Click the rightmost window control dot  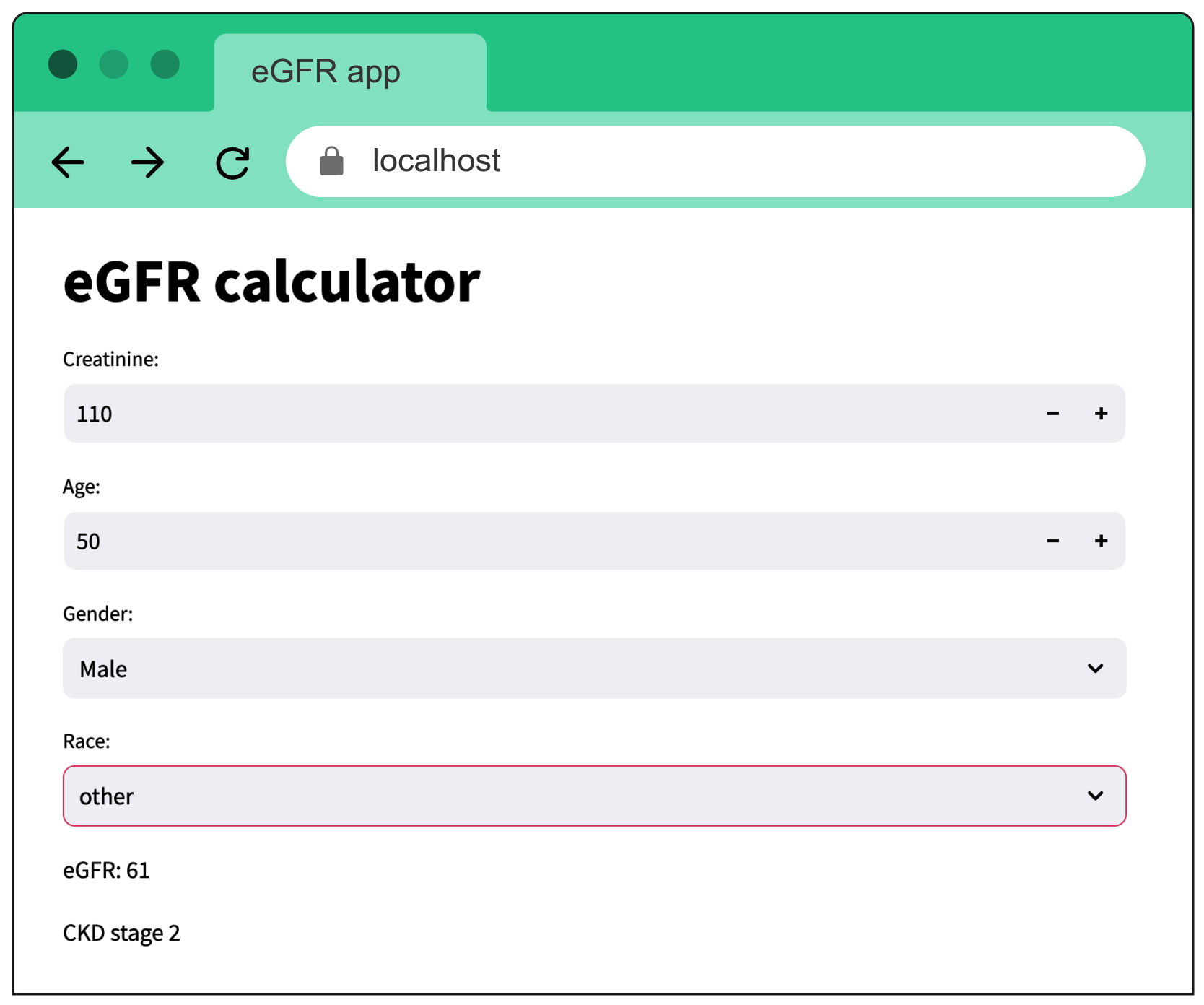(x=165, y=64)
